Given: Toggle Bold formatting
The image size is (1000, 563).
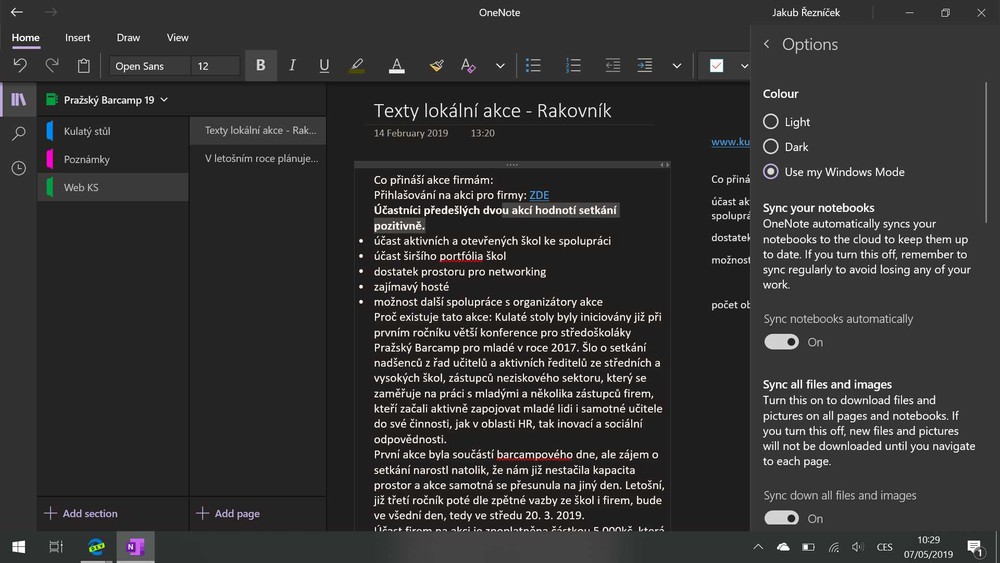Looking at the screenshot, I should pos(260,66).
